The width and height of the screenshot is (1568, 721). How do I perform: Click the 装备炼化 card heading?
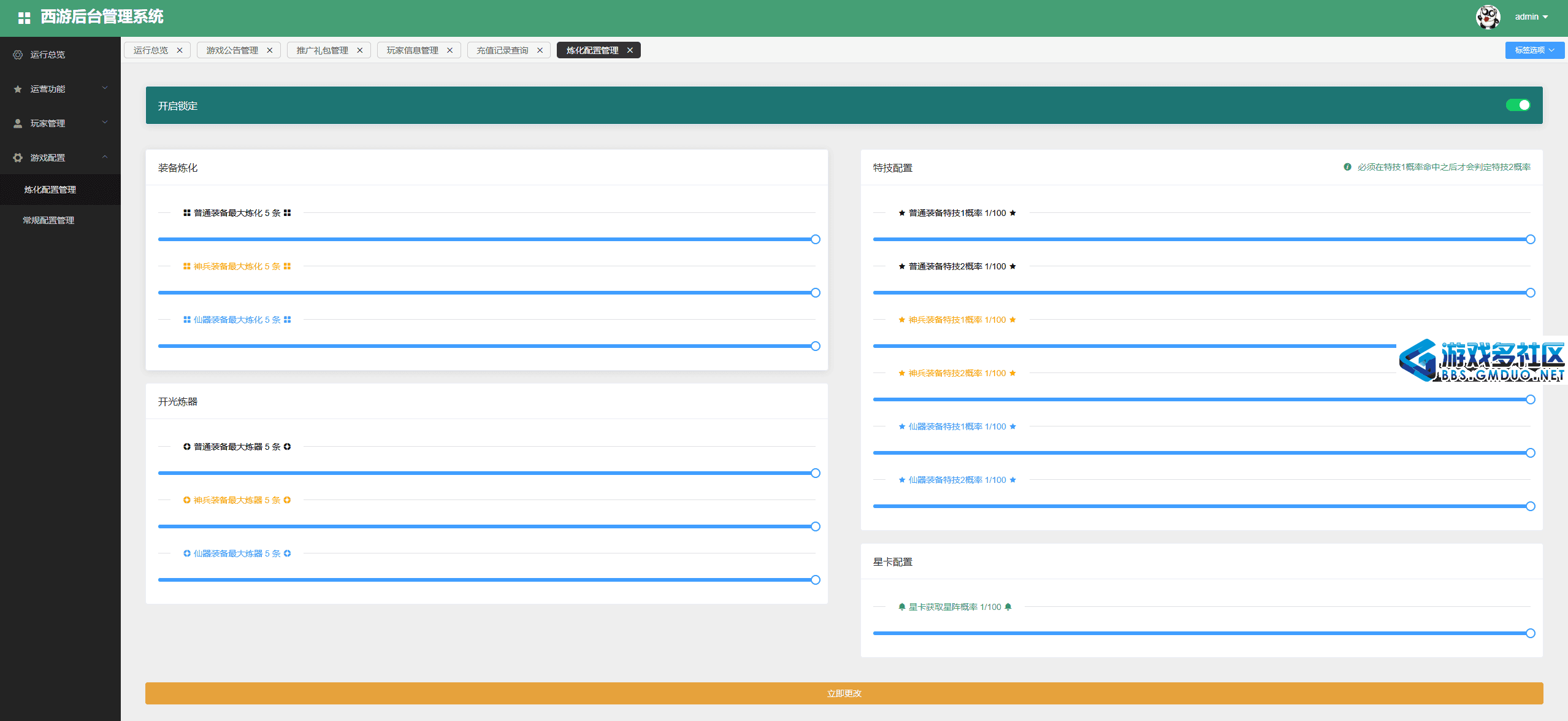[x=178, y=168]
